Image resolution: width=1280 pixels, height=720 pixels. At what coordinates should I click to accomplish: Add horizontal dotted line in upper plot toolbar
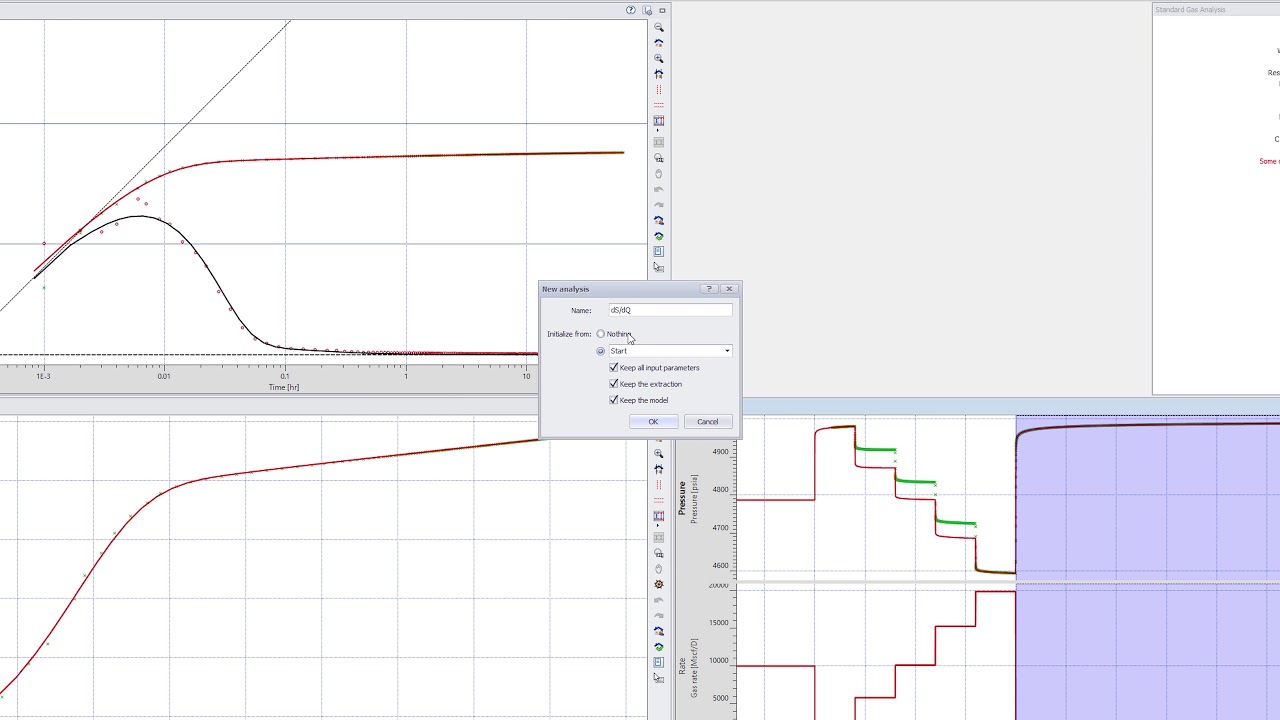(x=658, y=104)
